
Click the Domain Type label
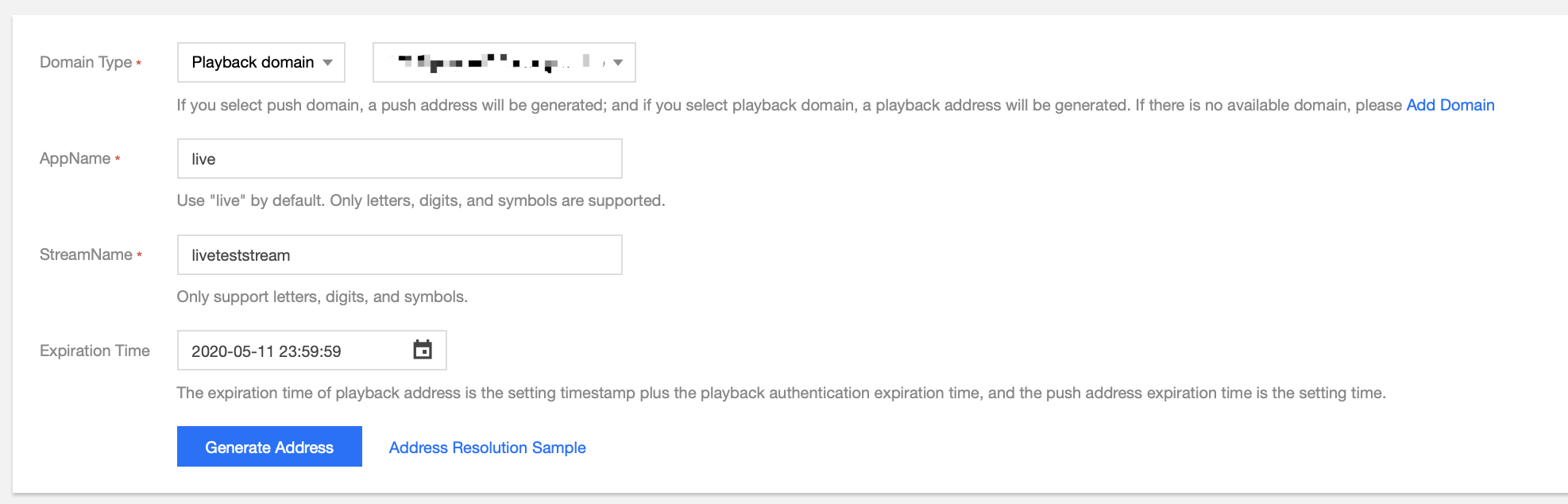click(x=86, y=62)
